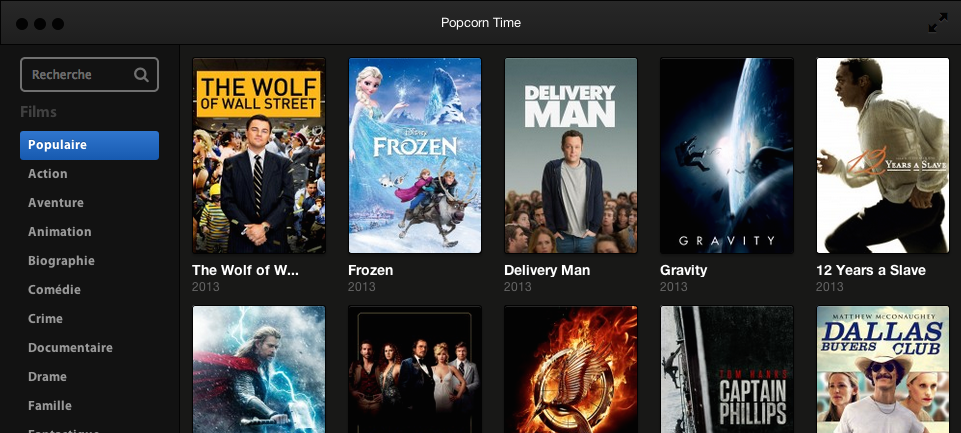Viewport: 961px width, 433px height.
Task: Open the Captain Phillips poster
Action: pos(727,369)
